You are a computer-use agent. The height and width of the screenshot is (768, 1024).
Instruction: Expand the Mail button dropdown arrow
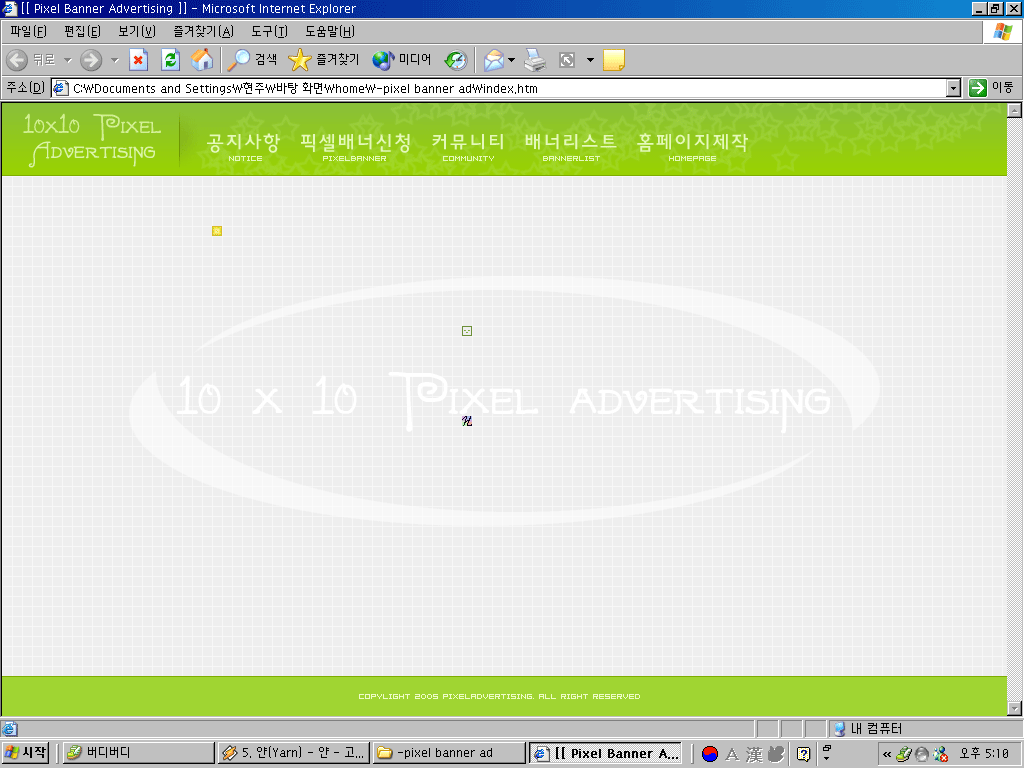(512, 60)
